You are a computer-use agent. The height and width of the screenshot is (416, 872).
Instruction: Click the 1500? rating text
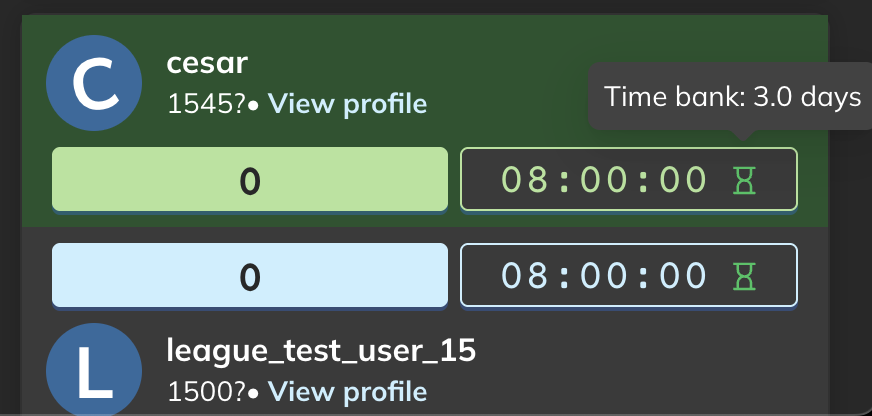(x=205, y=391)
